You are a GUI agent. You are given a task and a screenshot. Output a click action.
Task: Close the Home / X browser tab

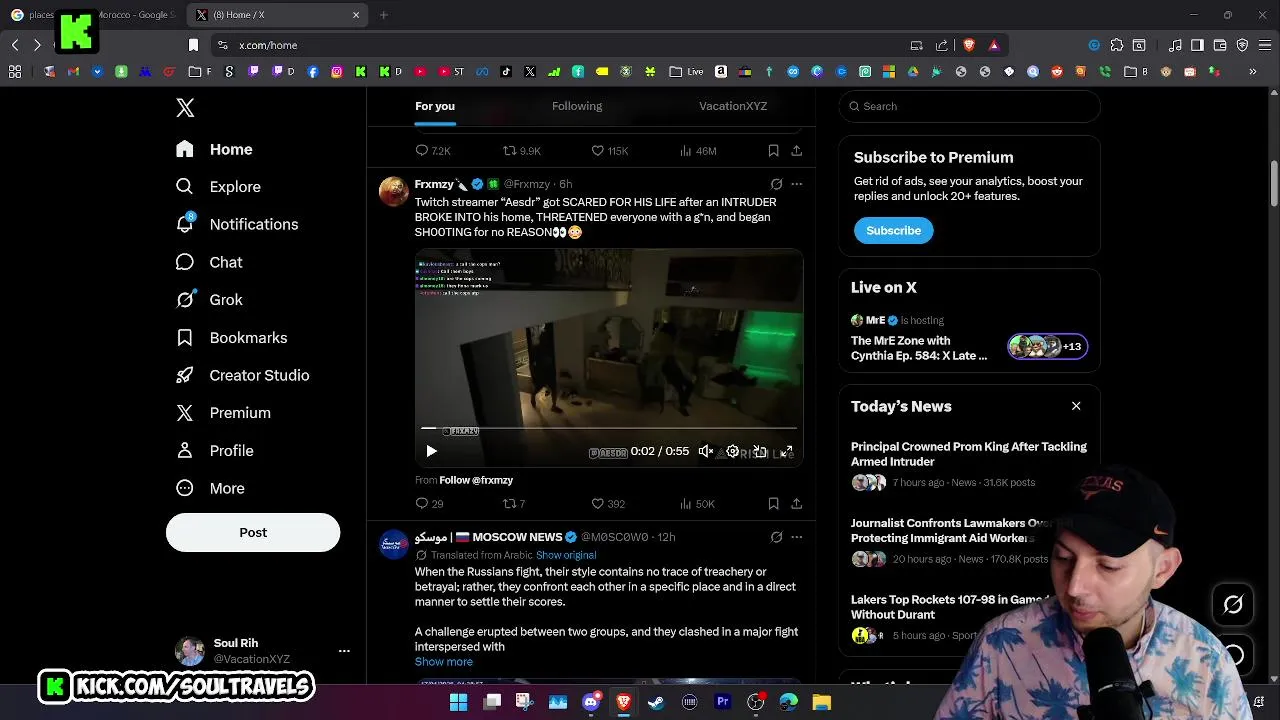356,15
